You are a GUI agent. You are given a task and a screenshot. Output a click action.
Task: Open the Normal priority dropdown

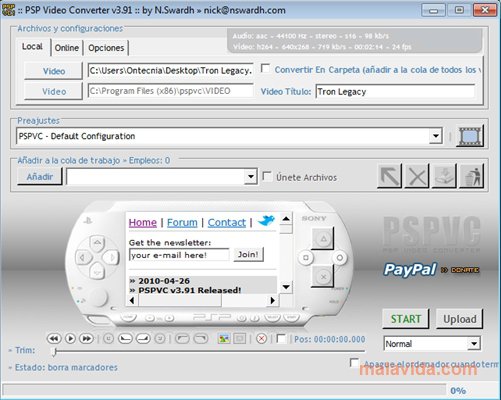pos(474,344)
